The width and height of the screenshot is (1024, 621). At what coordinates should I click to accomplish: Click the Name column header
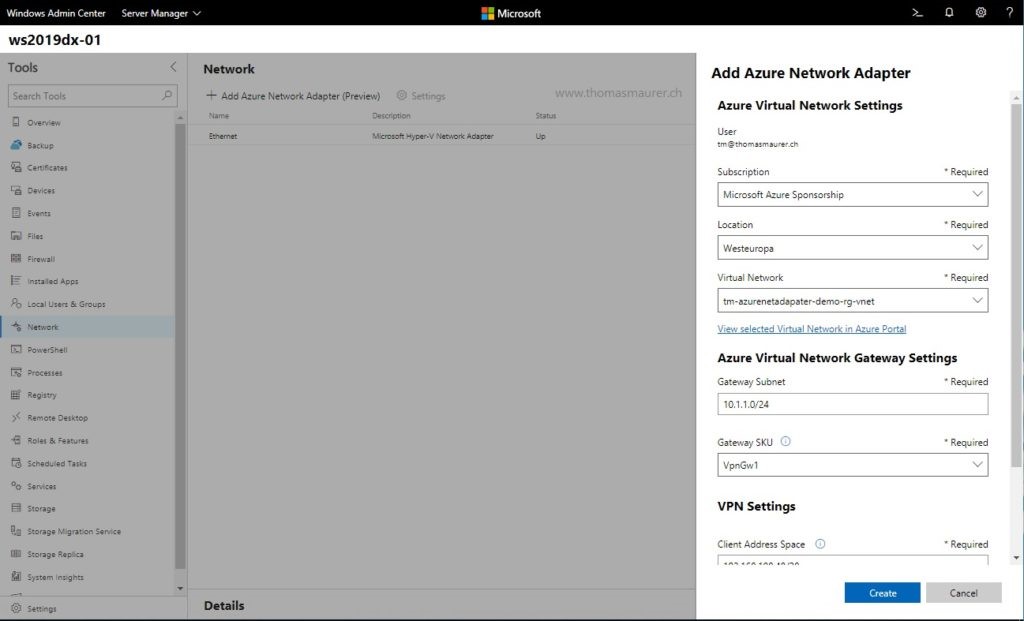click(x=219, y=116)
